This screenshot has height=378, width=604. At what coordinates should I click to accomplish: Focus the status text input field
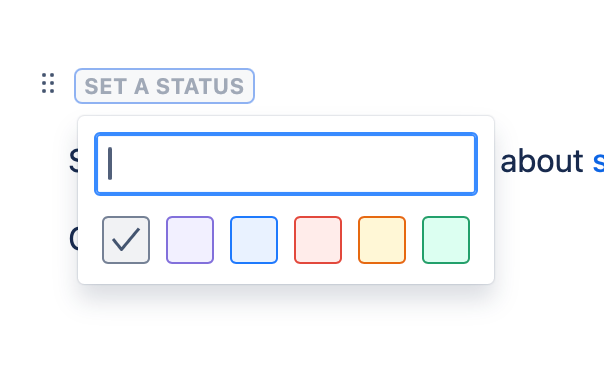click(x=286, y=164)
